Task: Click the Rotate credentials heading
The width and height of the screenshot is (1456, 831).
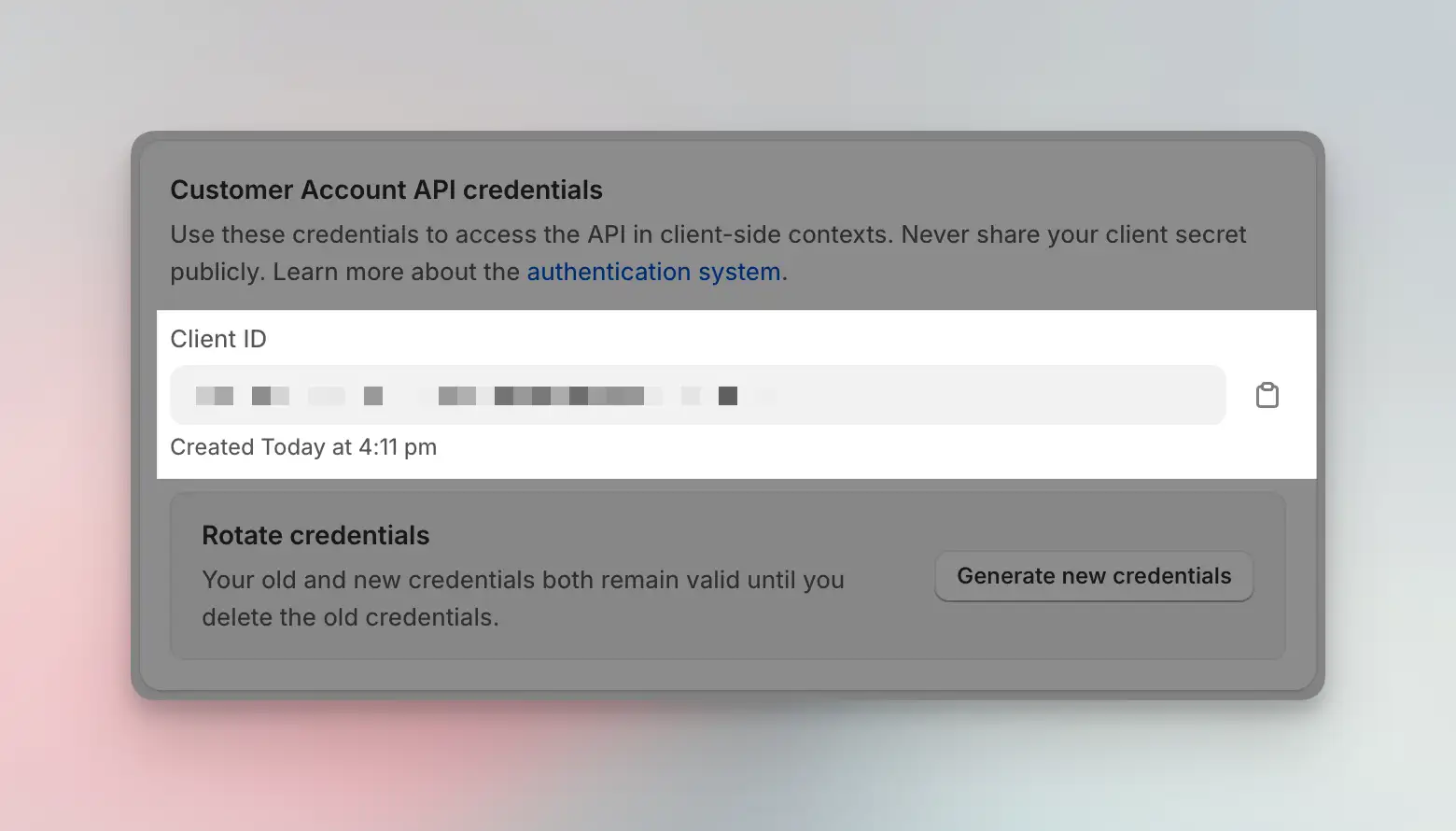Action: (x=315, y=535)
